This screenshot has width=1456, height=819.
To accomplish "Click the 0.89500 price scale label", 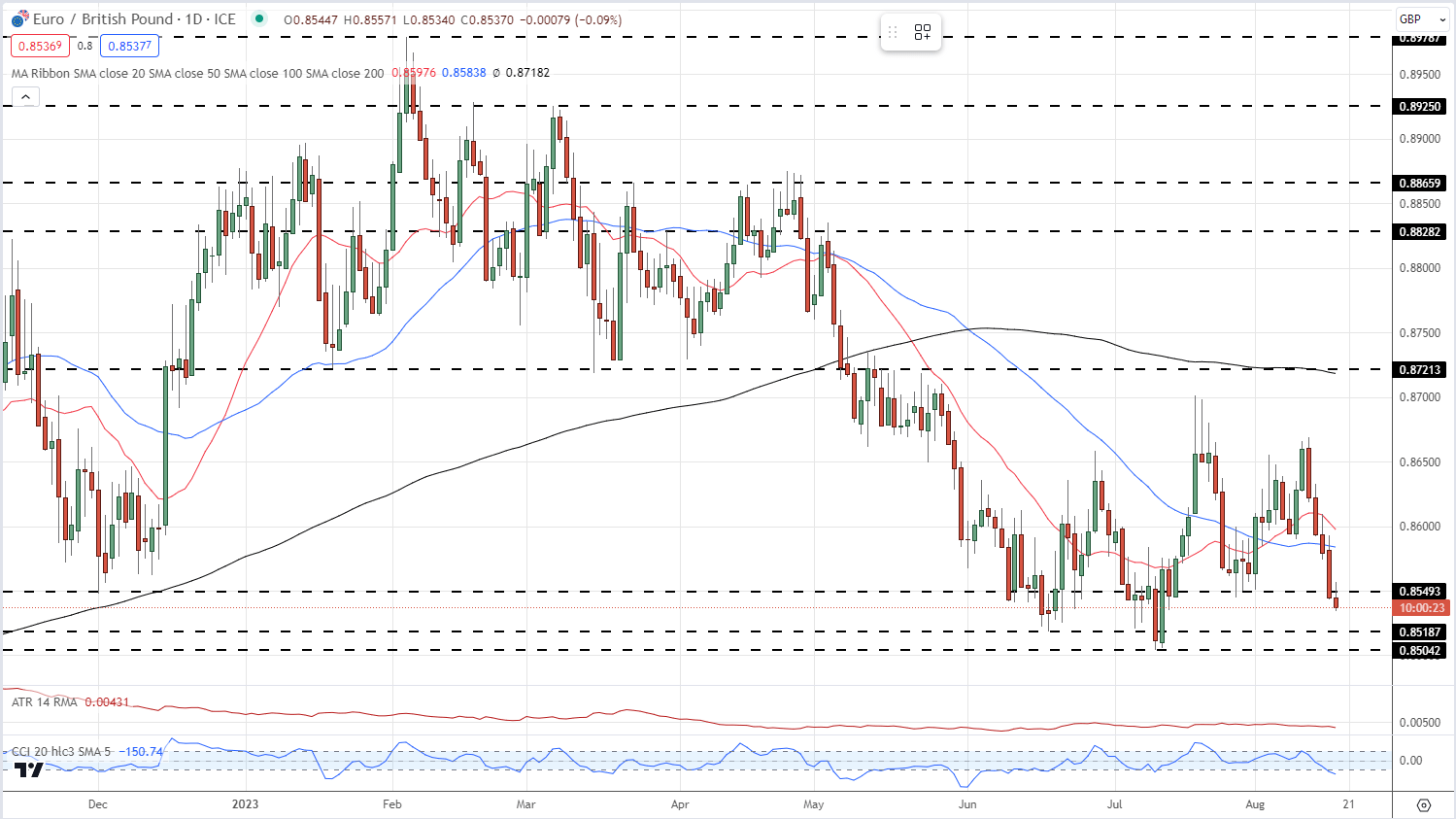I will point(1420,75).
